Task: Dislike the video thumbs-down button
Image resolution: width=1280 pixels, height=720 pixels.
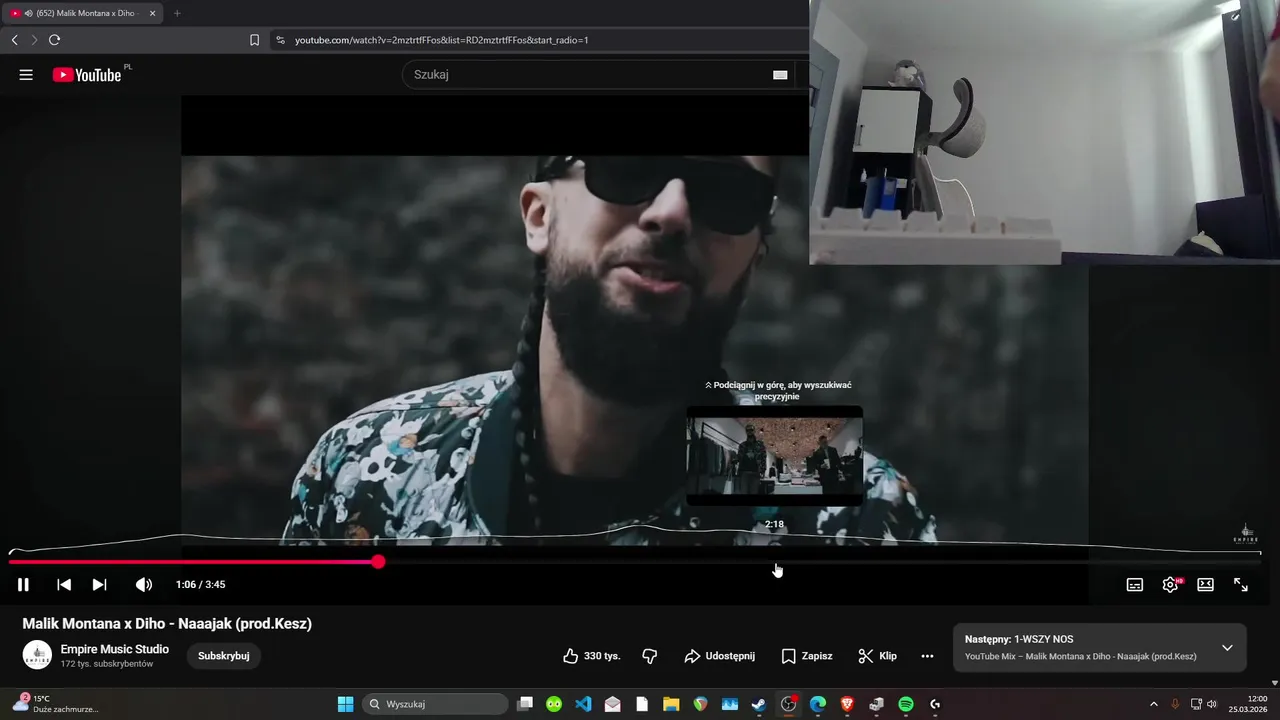Action: 649,656
